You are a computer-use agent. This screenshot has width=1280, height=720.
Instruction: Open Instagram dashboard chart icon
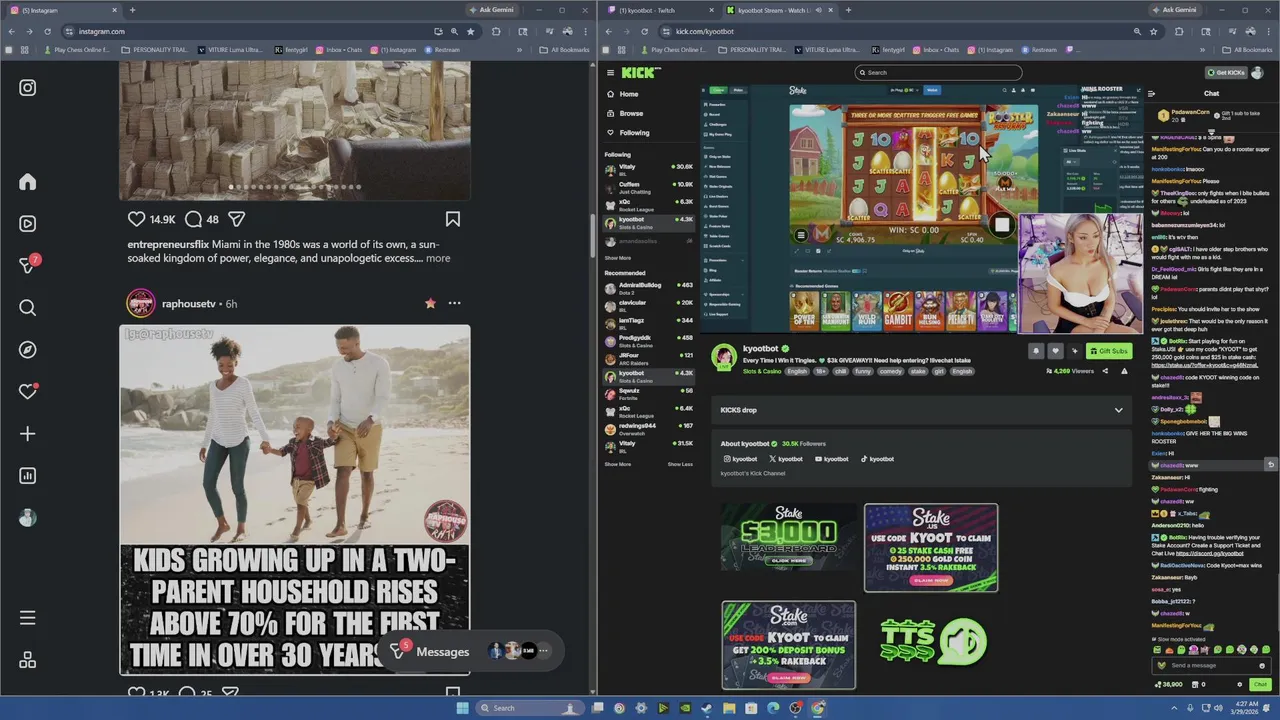tap(28, 476)
